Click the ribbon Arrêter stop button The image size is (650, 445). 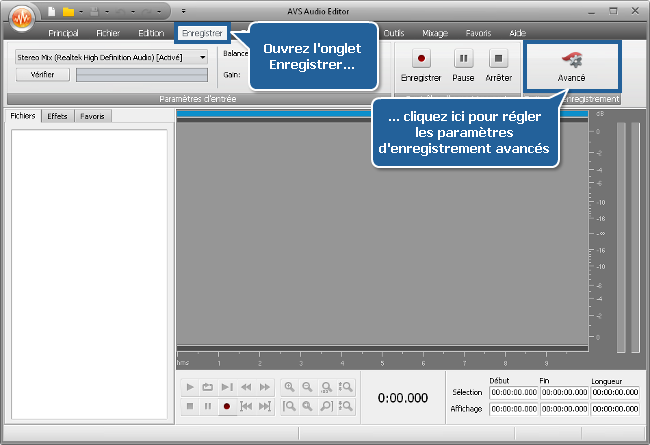point(499,66)
